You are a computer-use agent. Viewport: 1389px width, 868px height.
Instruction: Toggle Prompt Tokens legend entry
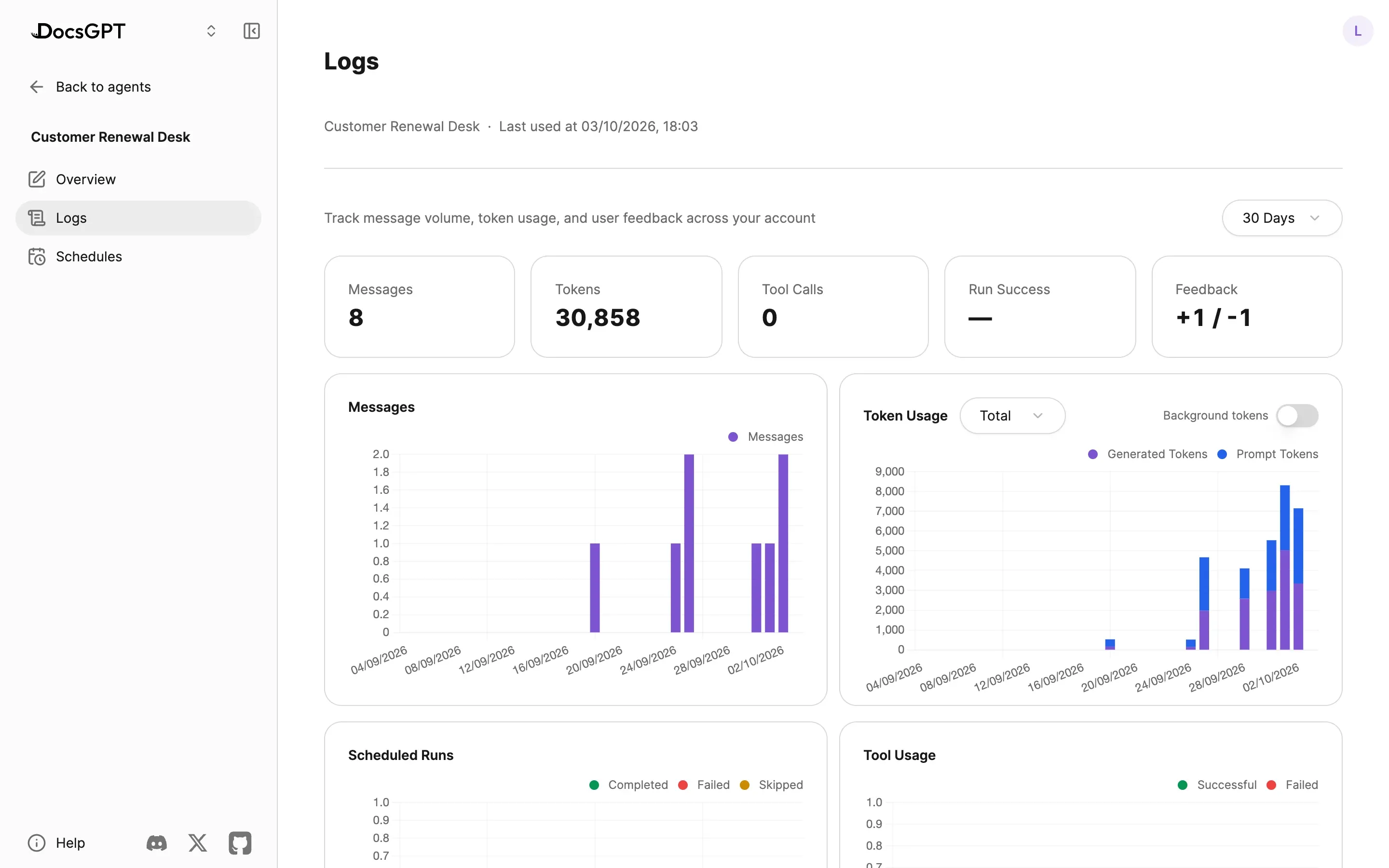[1268, 454]
